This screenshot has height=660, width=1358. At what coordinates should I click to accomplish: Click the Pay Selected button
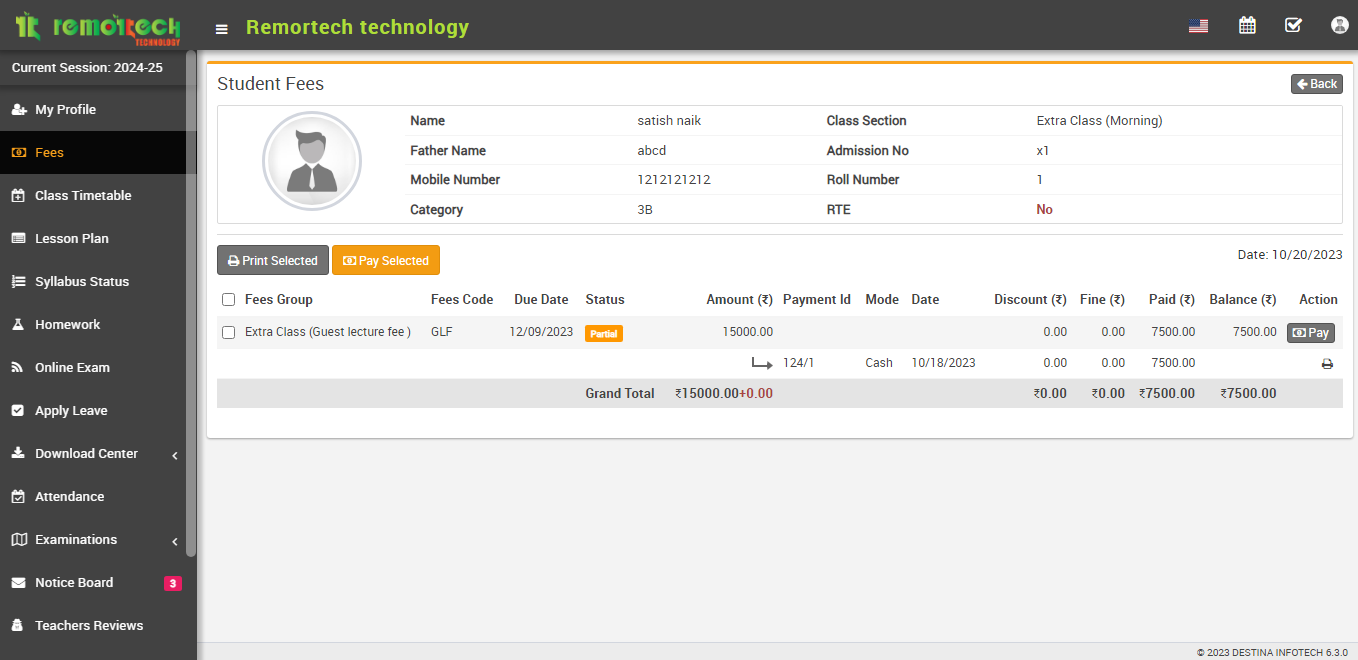point(385,260)
